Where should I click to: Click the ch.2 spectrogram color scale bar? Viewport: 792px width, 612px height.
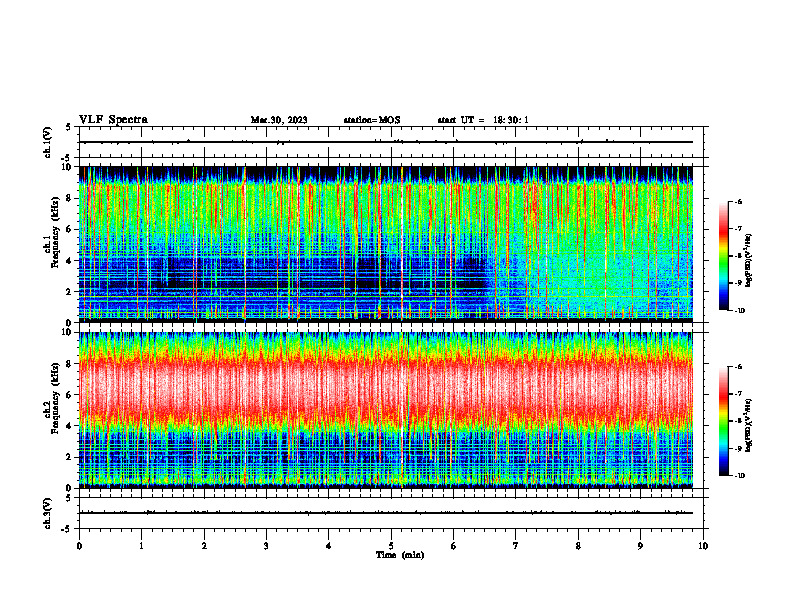[x=723, y=421]
